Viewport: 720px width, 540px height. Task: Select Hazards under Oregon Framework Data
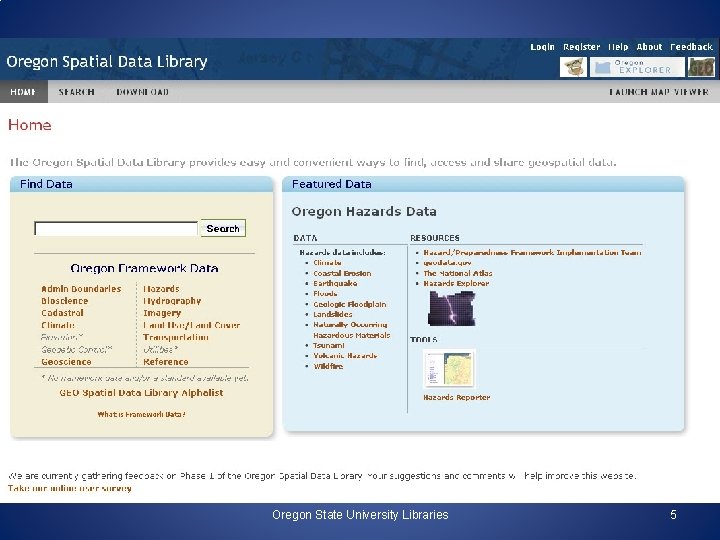pos(161,289)
